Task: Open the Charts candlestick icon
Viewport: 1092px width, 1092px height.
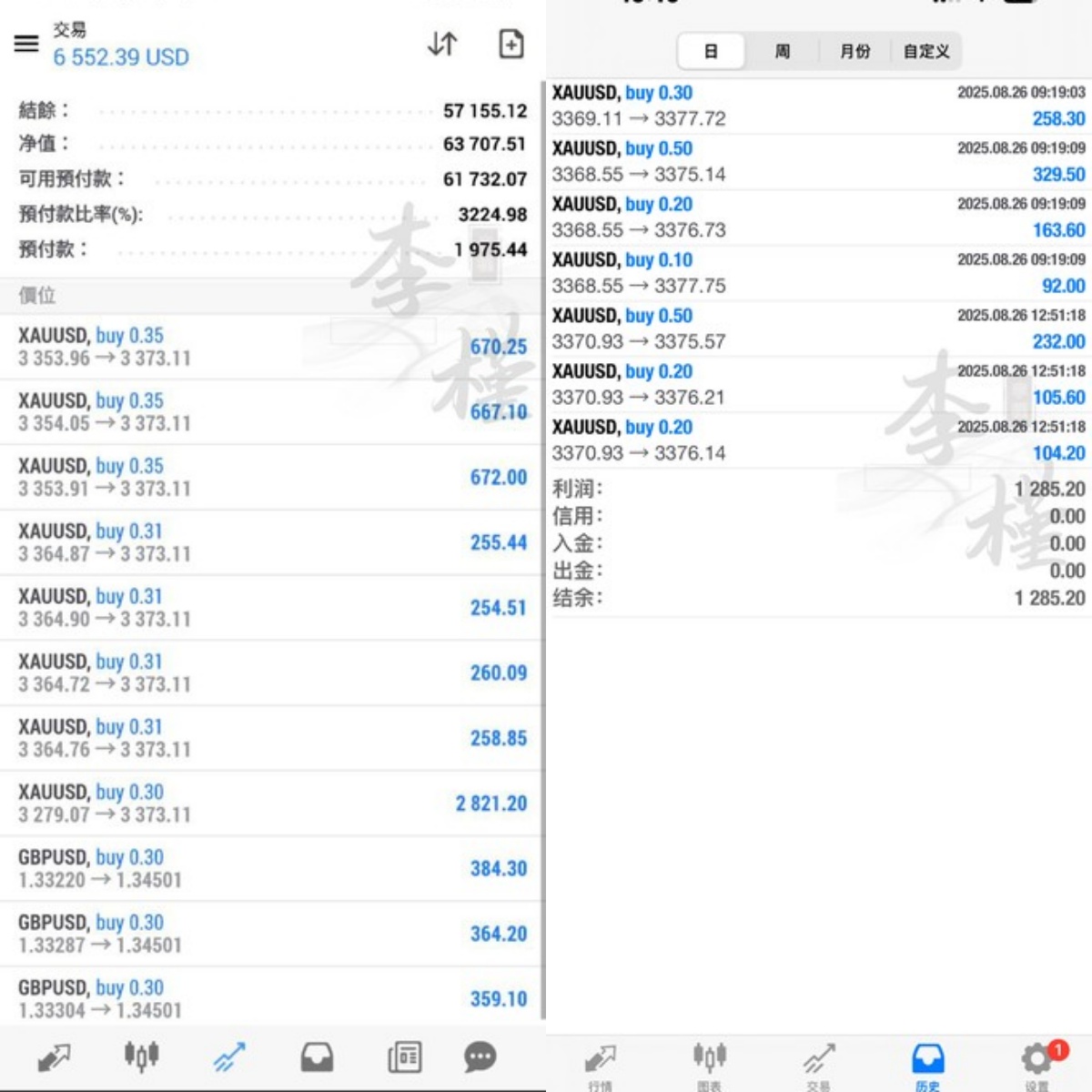Action: click(x=141, y=1057)
